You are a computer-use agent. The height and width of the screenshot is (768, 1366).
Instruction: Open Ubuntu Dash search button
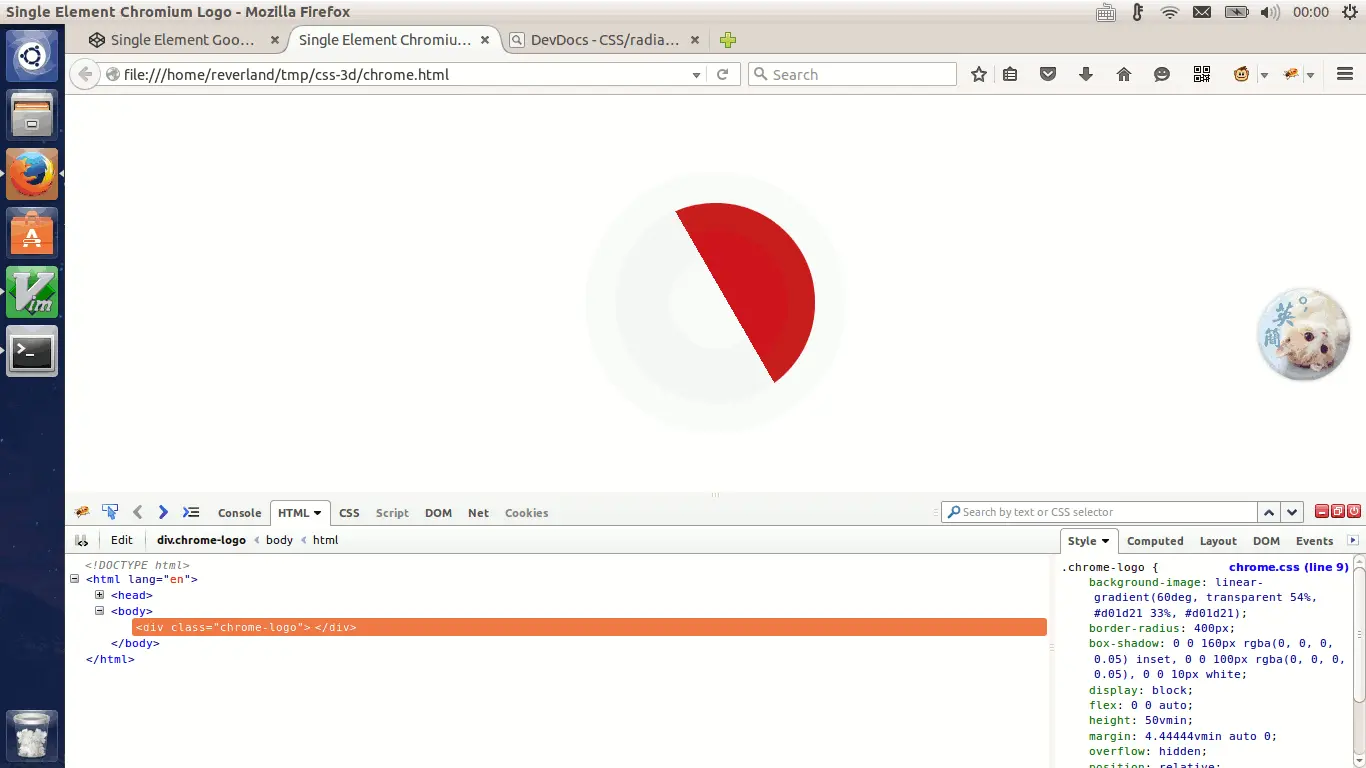coord(32,56)
